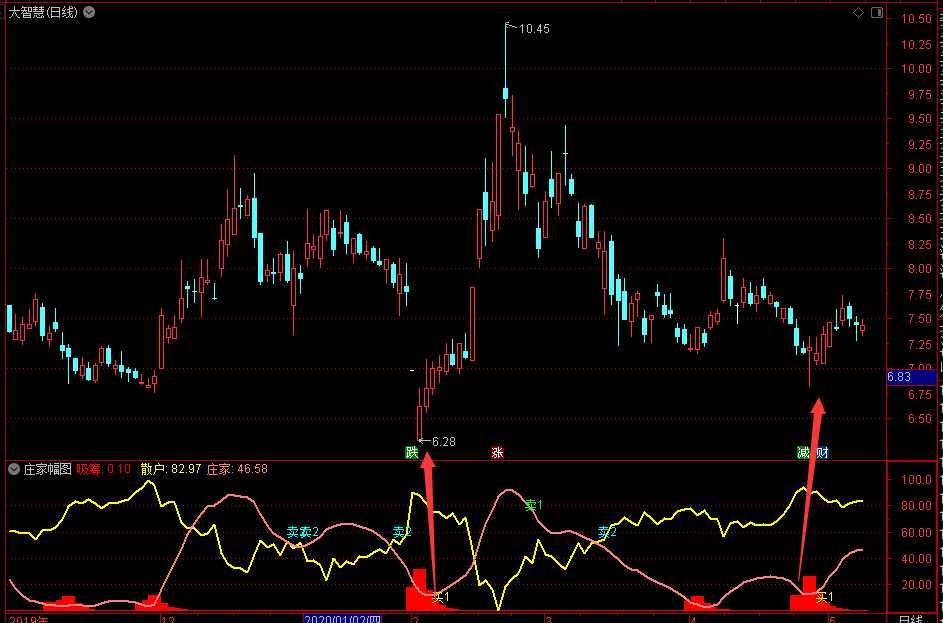Screen dimensions: 943x623
Task: Click the diamond marker icon at top right
Action: (858, 13)
